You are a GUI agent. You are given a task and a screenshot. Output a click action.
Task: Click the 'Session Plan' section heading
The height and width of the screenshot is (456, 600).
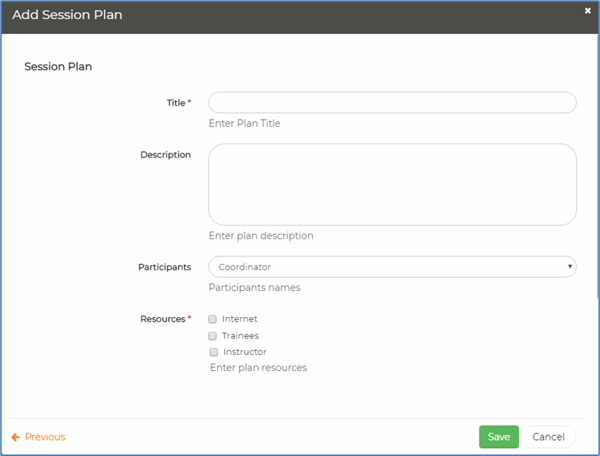pyautogui.click(x=58, y=67)
